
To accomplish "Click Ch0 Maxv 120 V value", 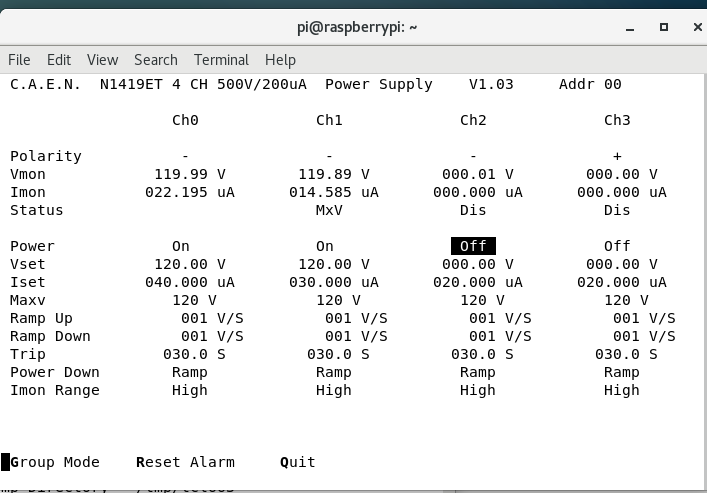I will point(194,300).
